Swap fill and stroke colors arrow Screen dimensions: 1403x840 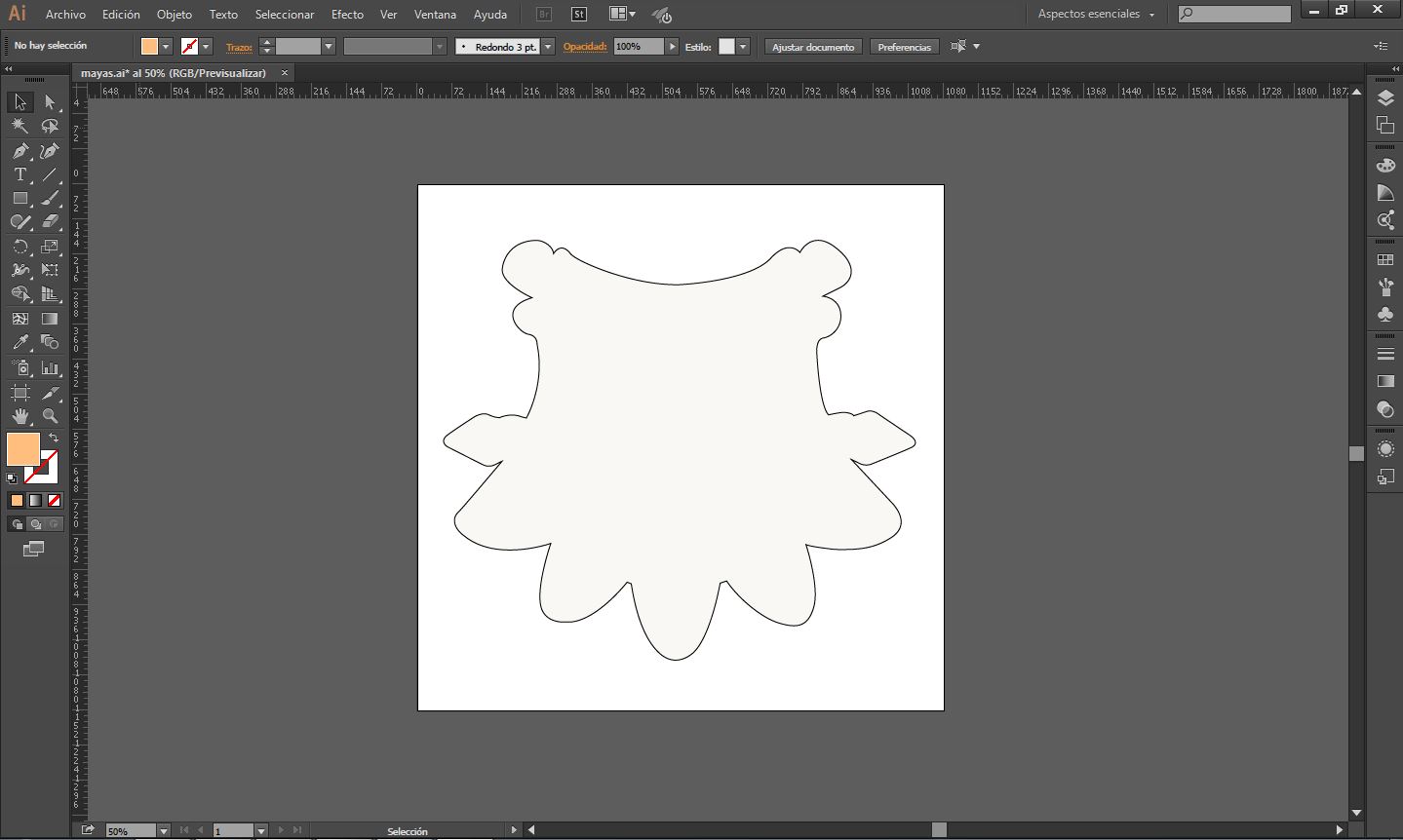coord(54,438)
